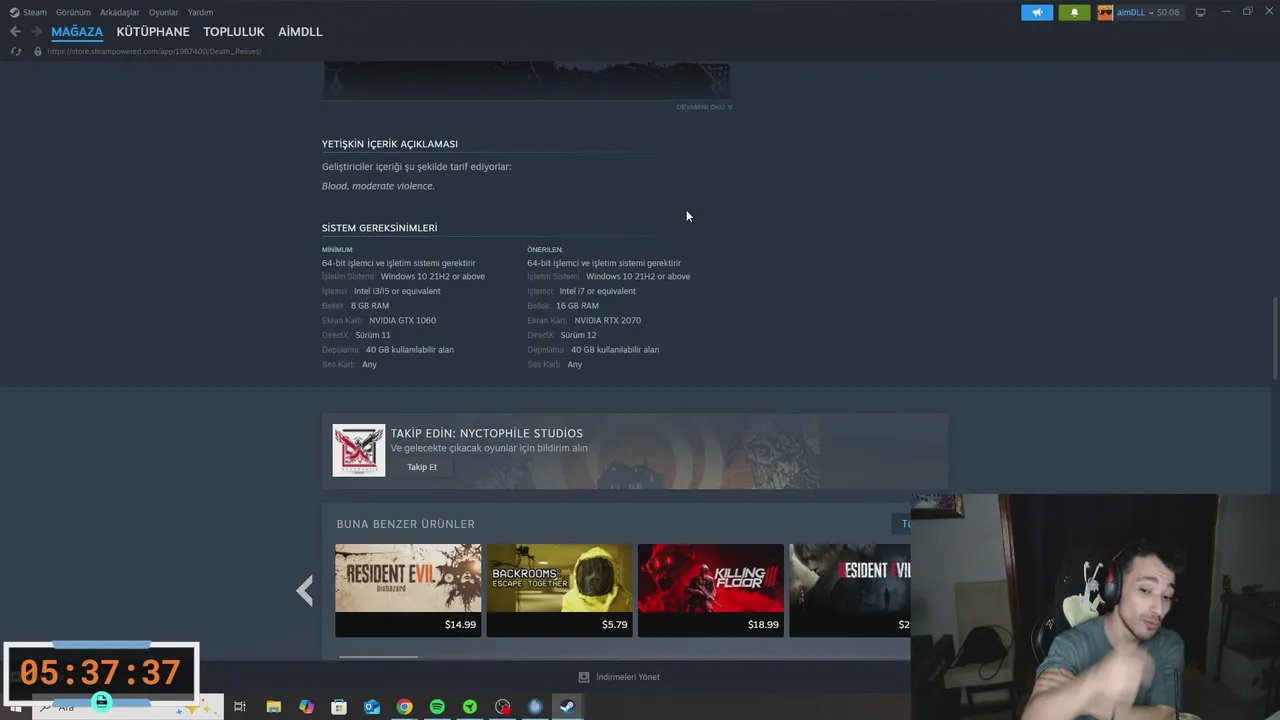
Task: Click the 8 GB RAM minimum value
Action: (370, 306)
